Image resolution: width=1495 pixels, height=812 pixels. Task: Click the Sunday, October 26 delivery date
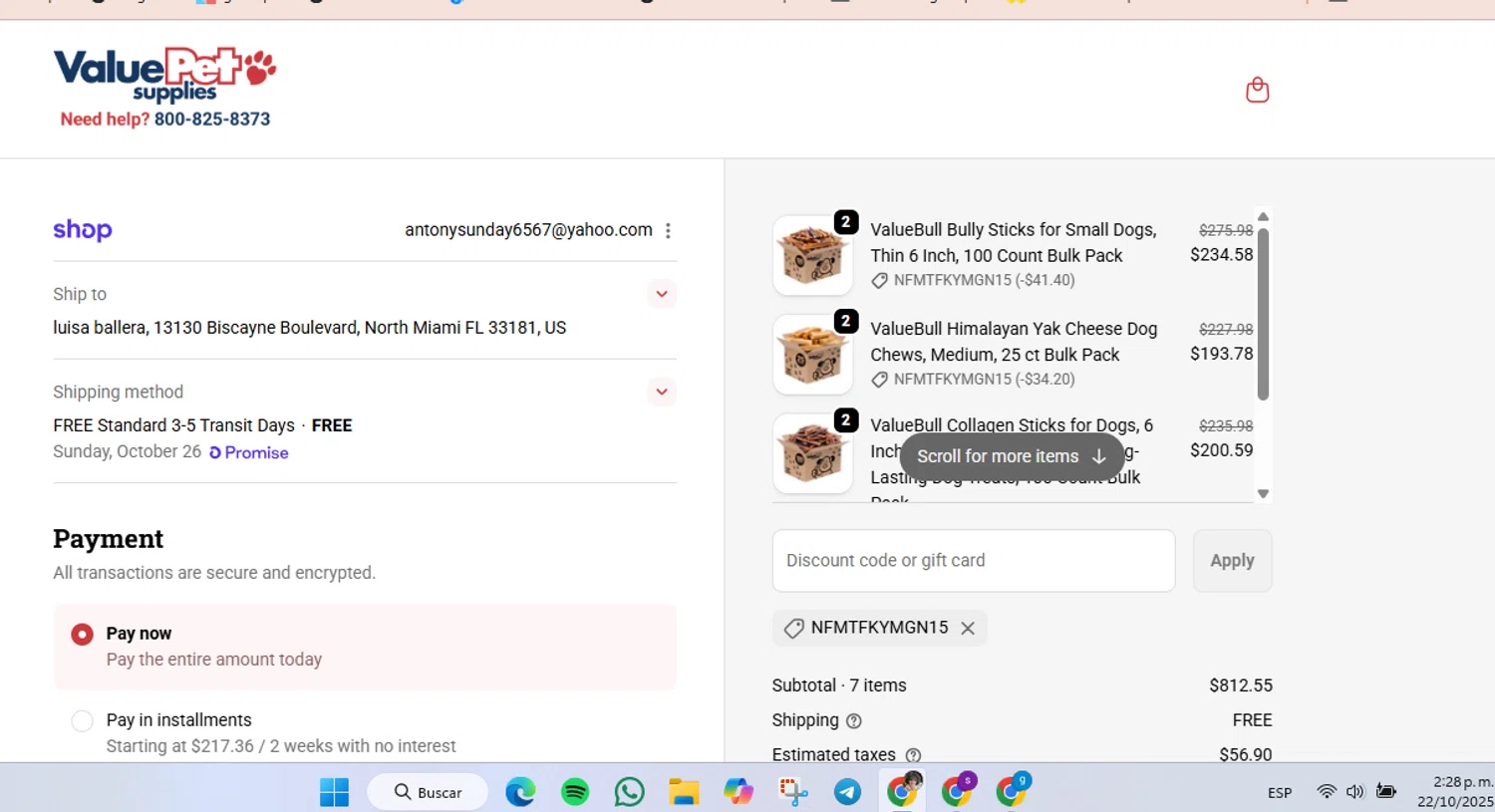pos(128,451)
